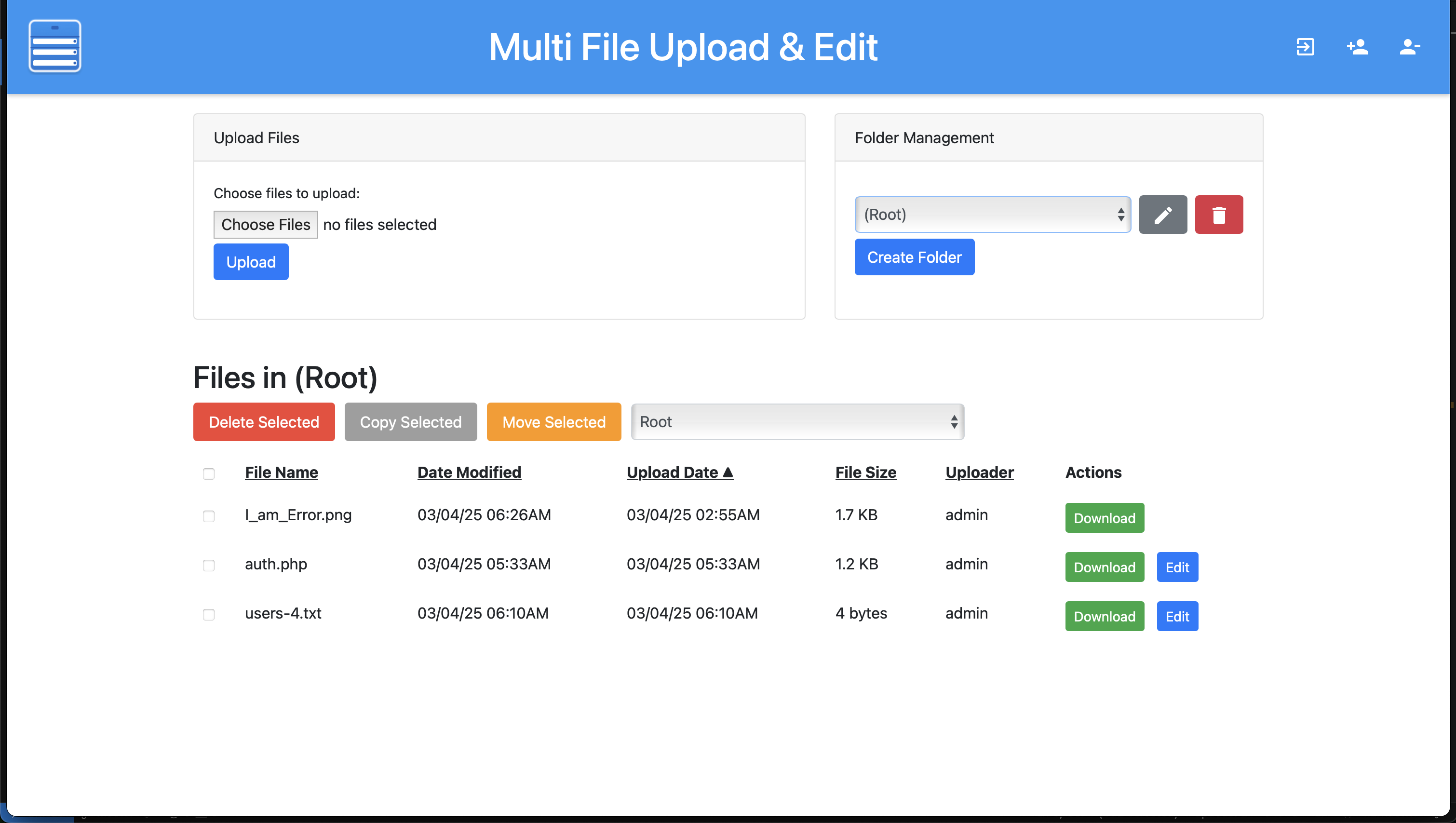Click the server logo icon in header
The width and height of the screenshot is (1456, 823).
click(x=55, y=46)
